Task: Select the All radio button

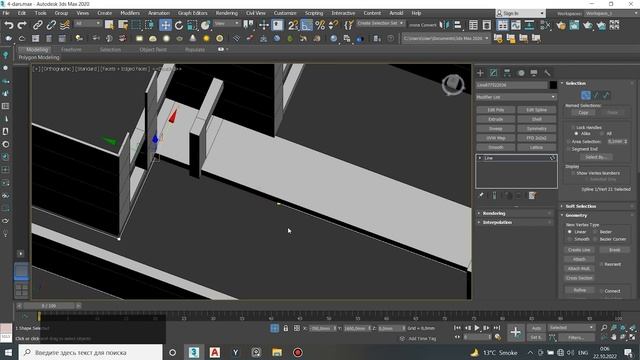Action: [x=602, y=133]
